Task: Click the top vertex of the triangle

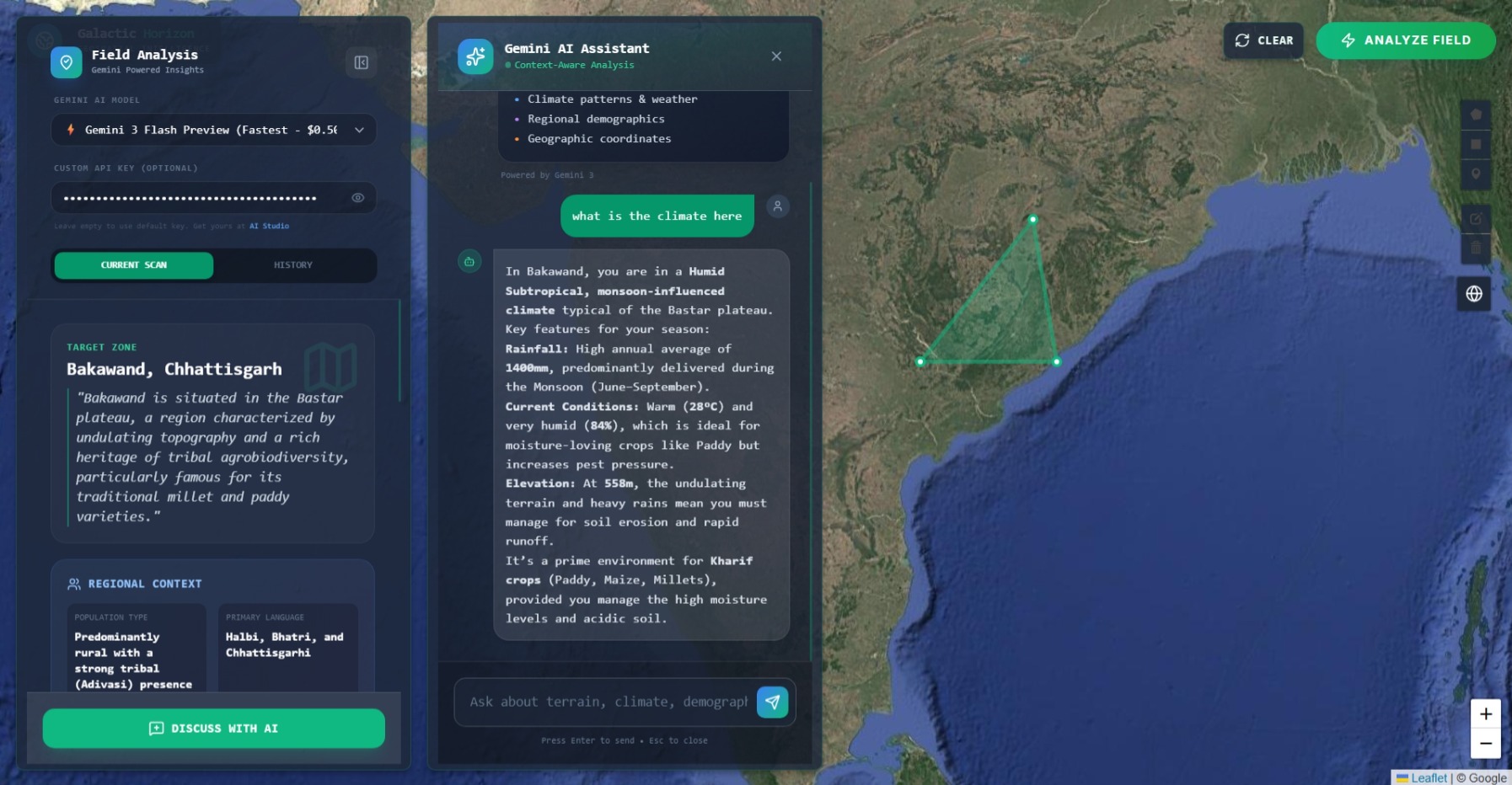Action: coord(1032,219)
